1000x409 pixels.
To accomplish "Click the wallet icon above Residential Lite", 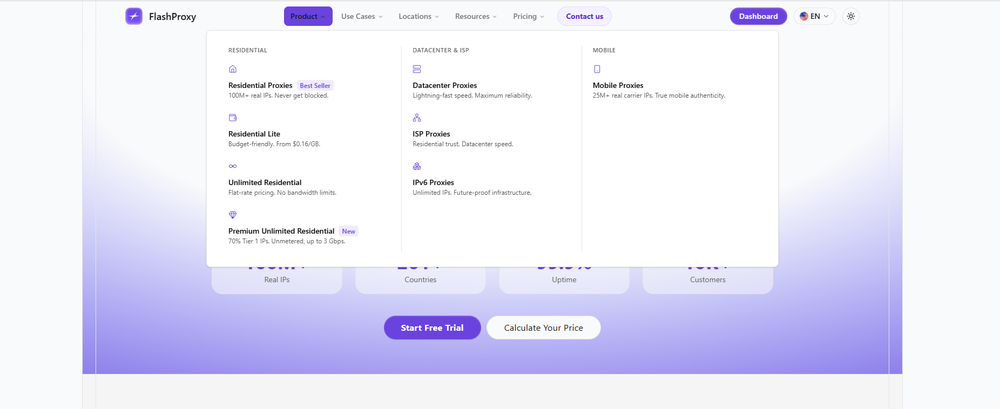I will click(x=233, y=117).
